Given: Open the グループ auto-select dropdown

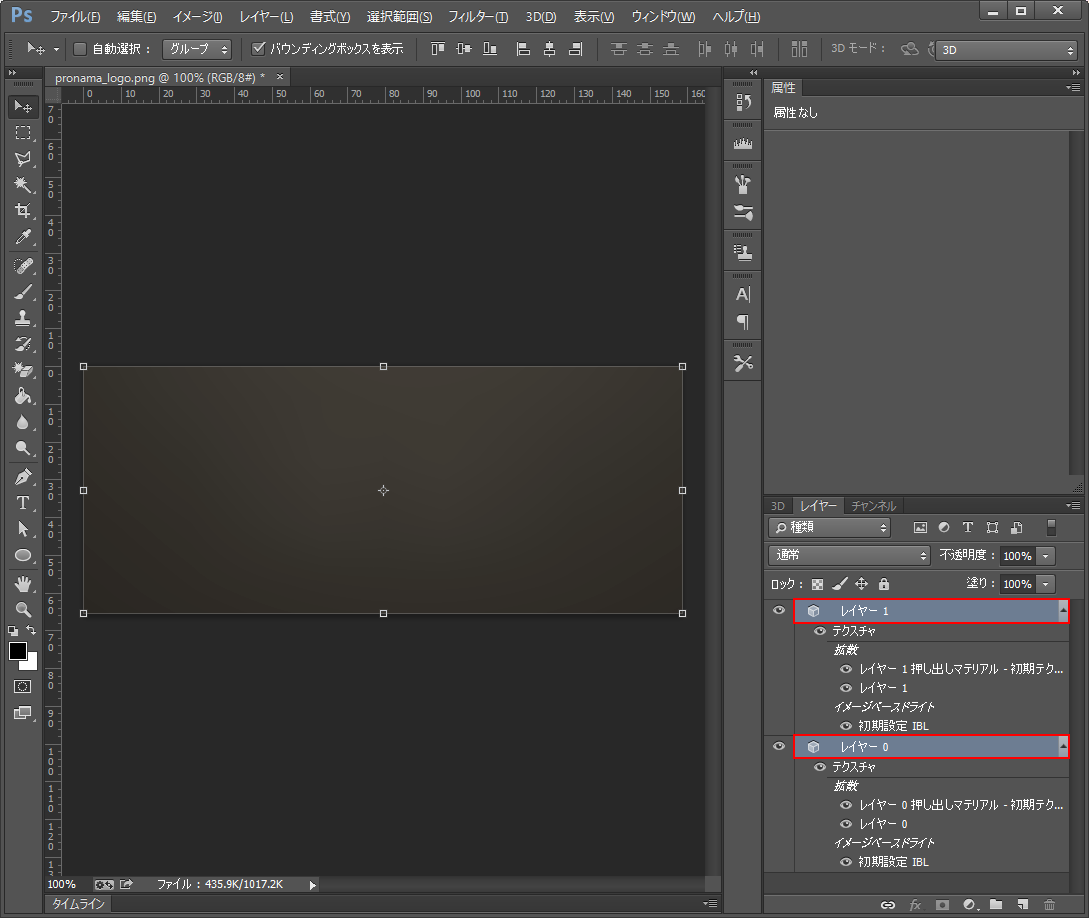Looking at the screenshot, I should coord(197,49).
